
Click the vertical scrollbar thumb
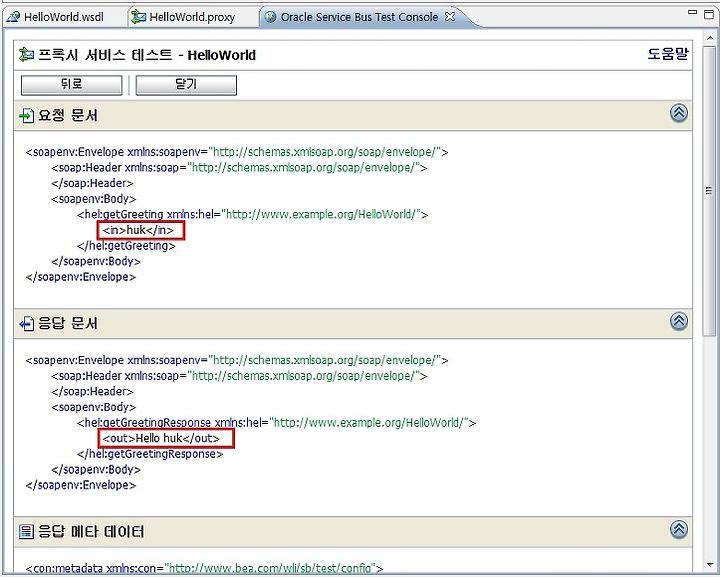[709, 190]
